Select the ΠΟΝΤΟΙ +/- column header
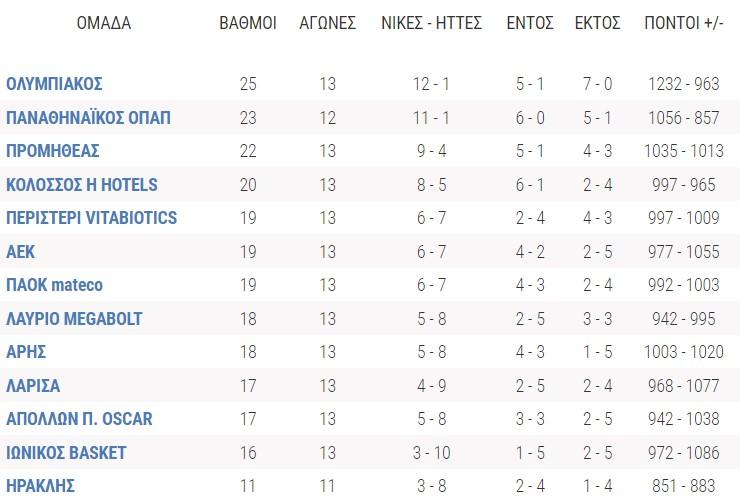This screenshot has height=500, width=740. point(685,23)
